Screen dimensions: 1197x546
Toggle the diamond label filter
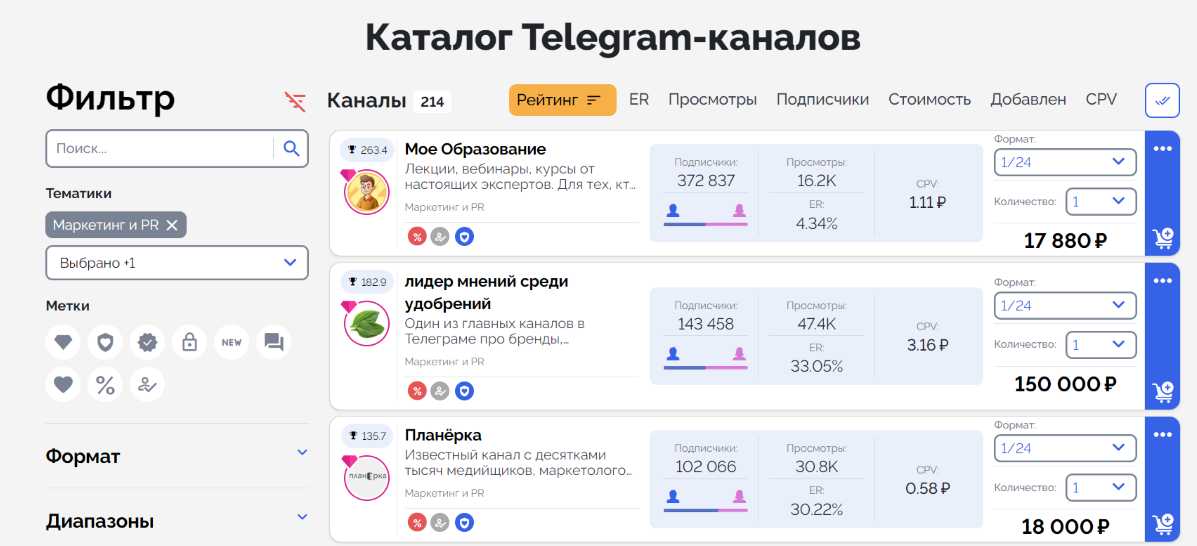pyautogui.click(x=64, y=342)
